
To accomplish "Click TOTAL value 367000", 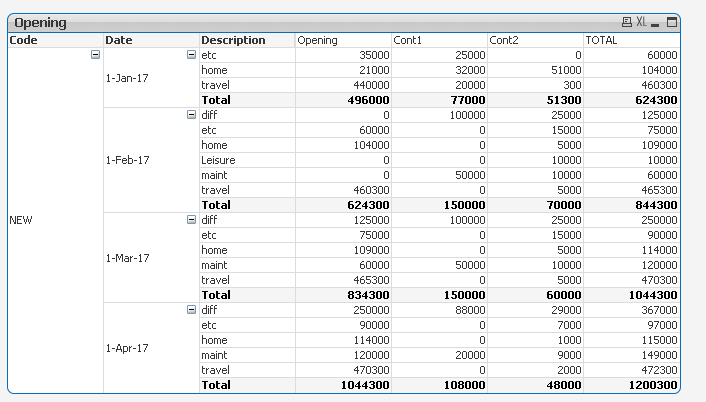I will pyautogui.click(x=631, y=310).
